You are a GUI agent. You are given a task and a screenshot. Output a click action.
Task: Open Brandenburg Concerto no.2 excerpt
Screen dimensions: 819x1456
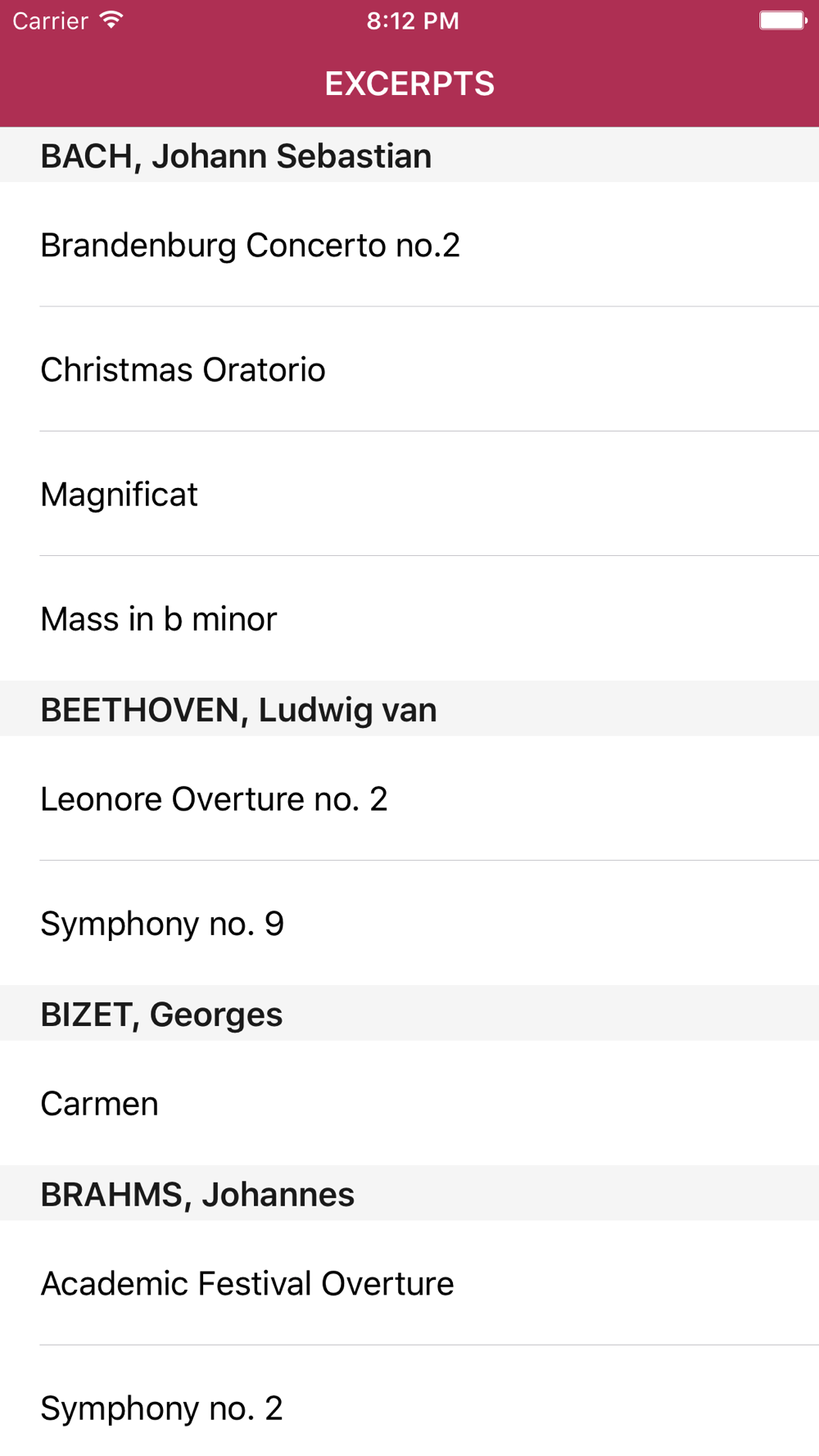tap(409, 245)
